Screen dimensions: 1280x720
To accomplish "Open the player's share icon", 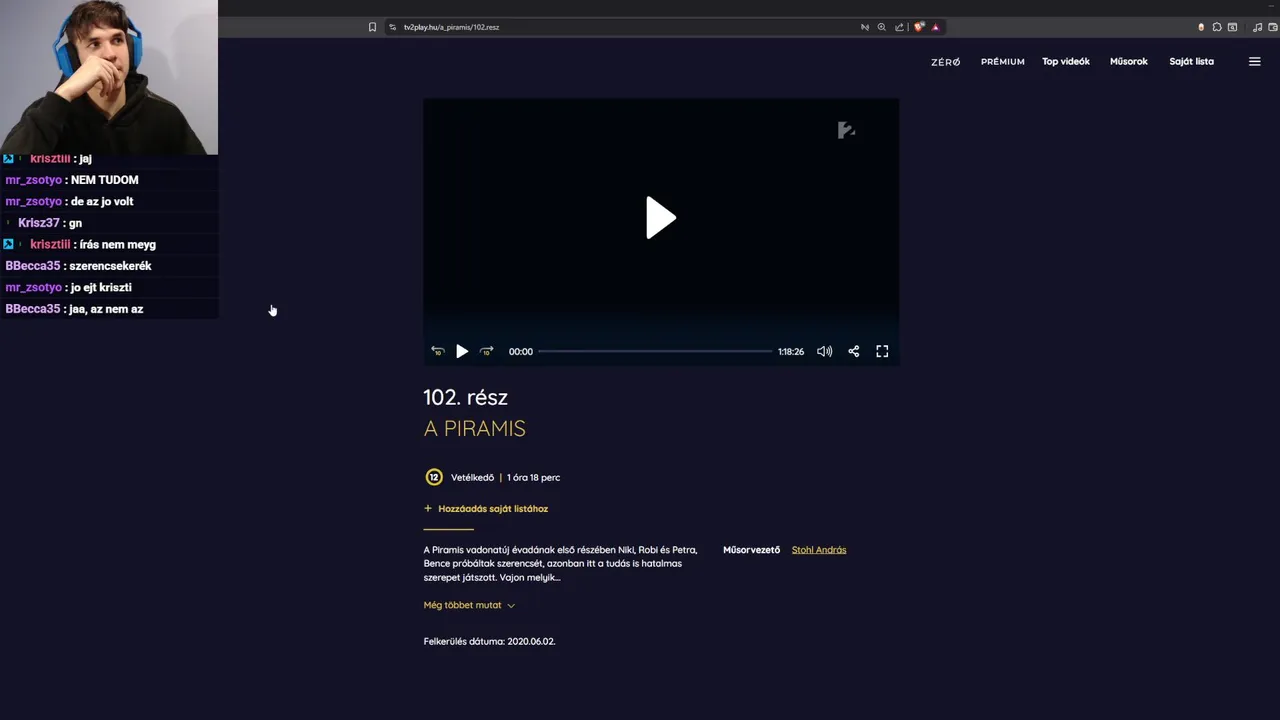I will [x=853, y=351].
